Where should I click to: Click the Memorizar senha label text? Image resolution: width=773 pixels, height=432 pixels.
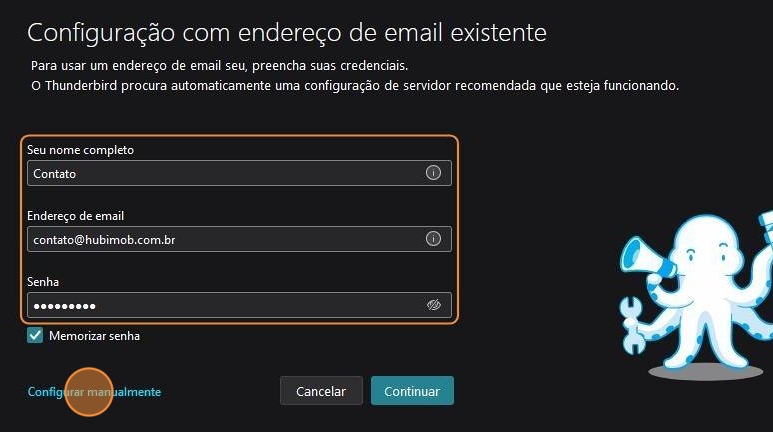pyautogui.click(x=94, y=336)
